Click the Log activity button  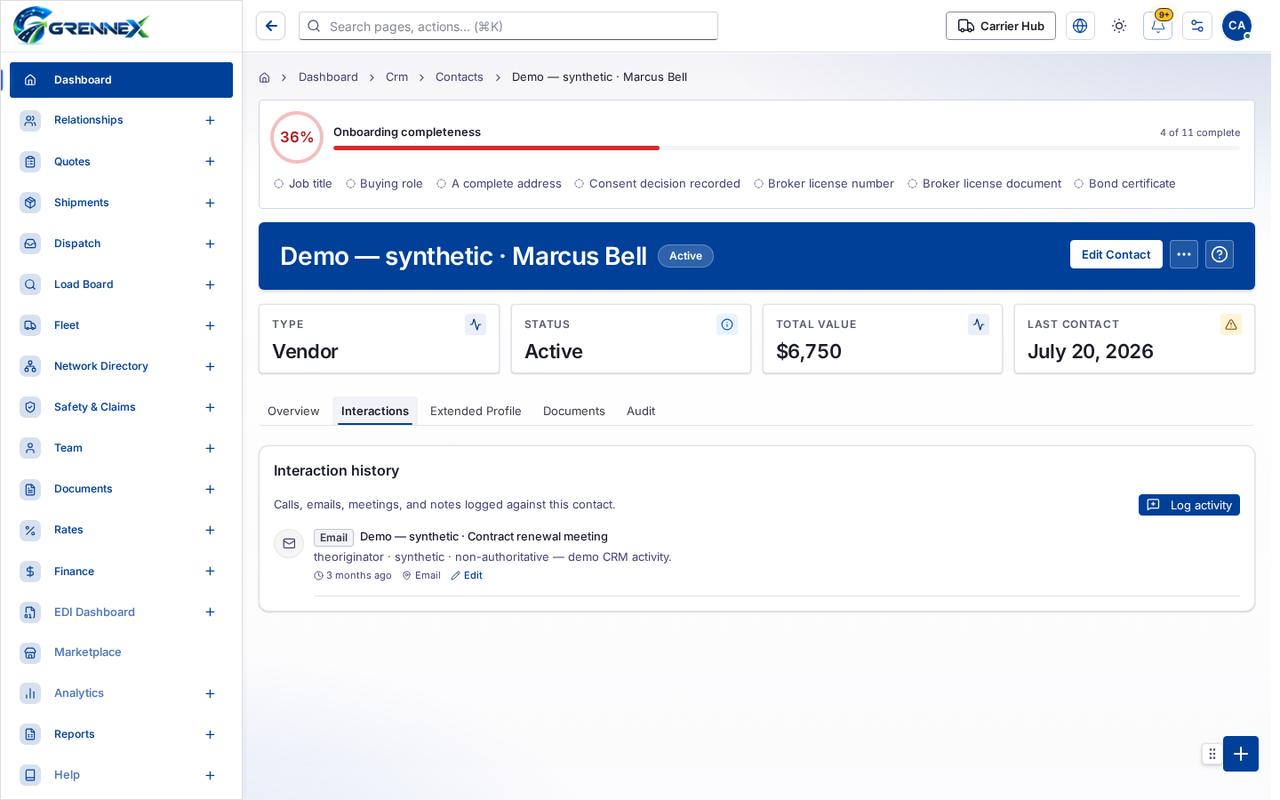tap(1189, 505)
